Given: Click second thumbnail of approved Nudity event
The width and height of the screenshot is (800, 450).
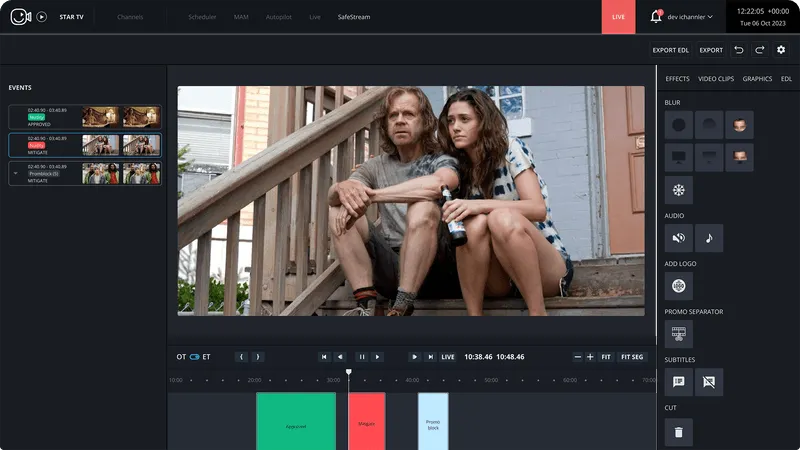Looking at the screenshot, I should click(x=141, y=117).
